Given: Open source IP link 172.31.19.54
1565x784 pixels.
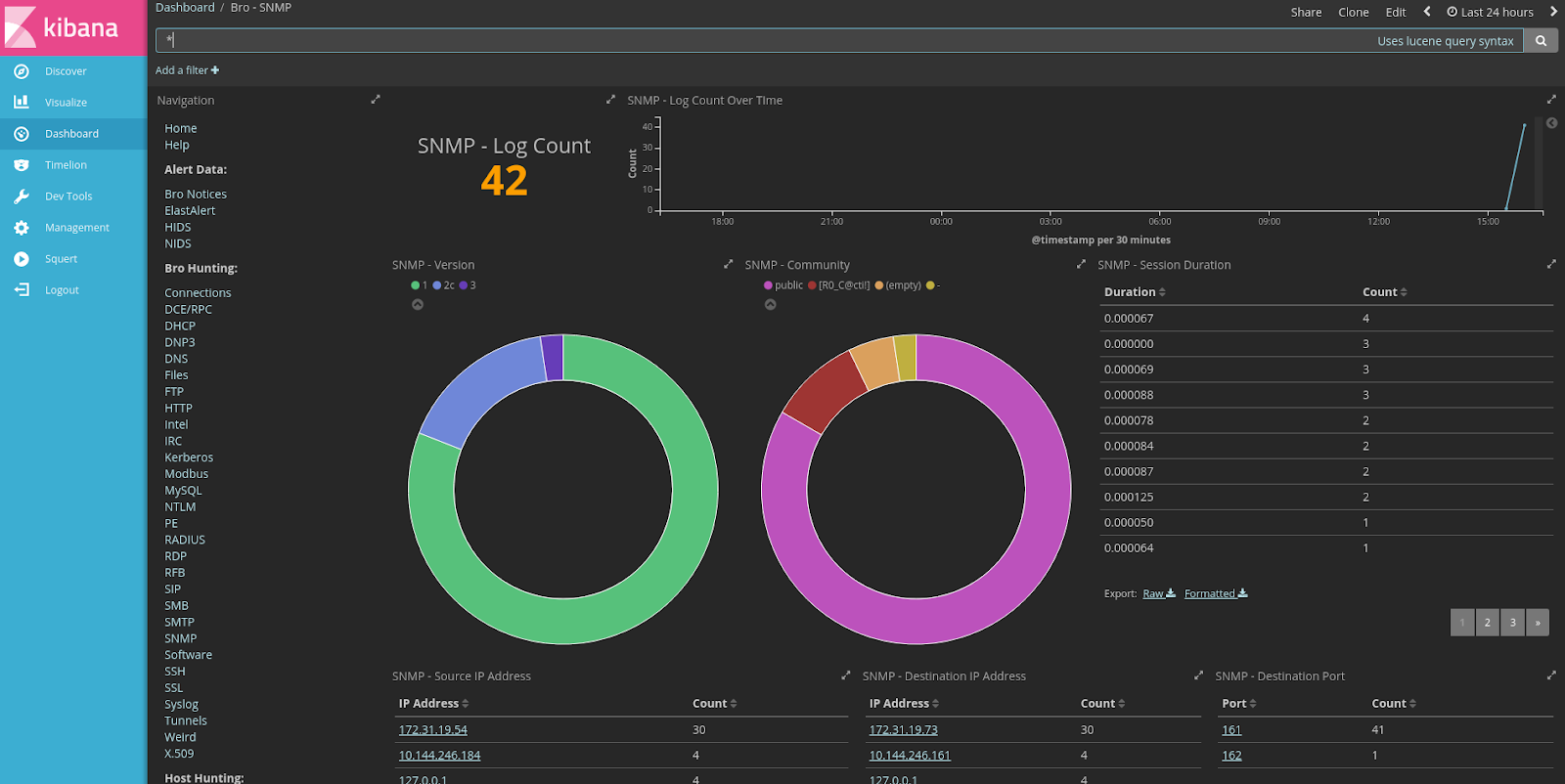Looking at the screenshot, I should 433,730.
